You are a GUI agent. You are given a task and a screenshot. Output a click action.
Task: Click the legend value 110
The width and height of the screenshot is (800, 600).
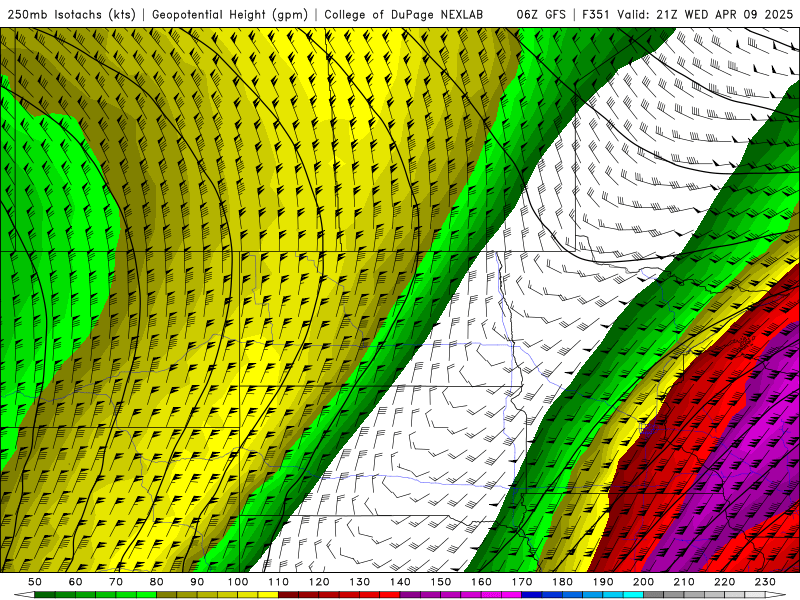point(279,582)
